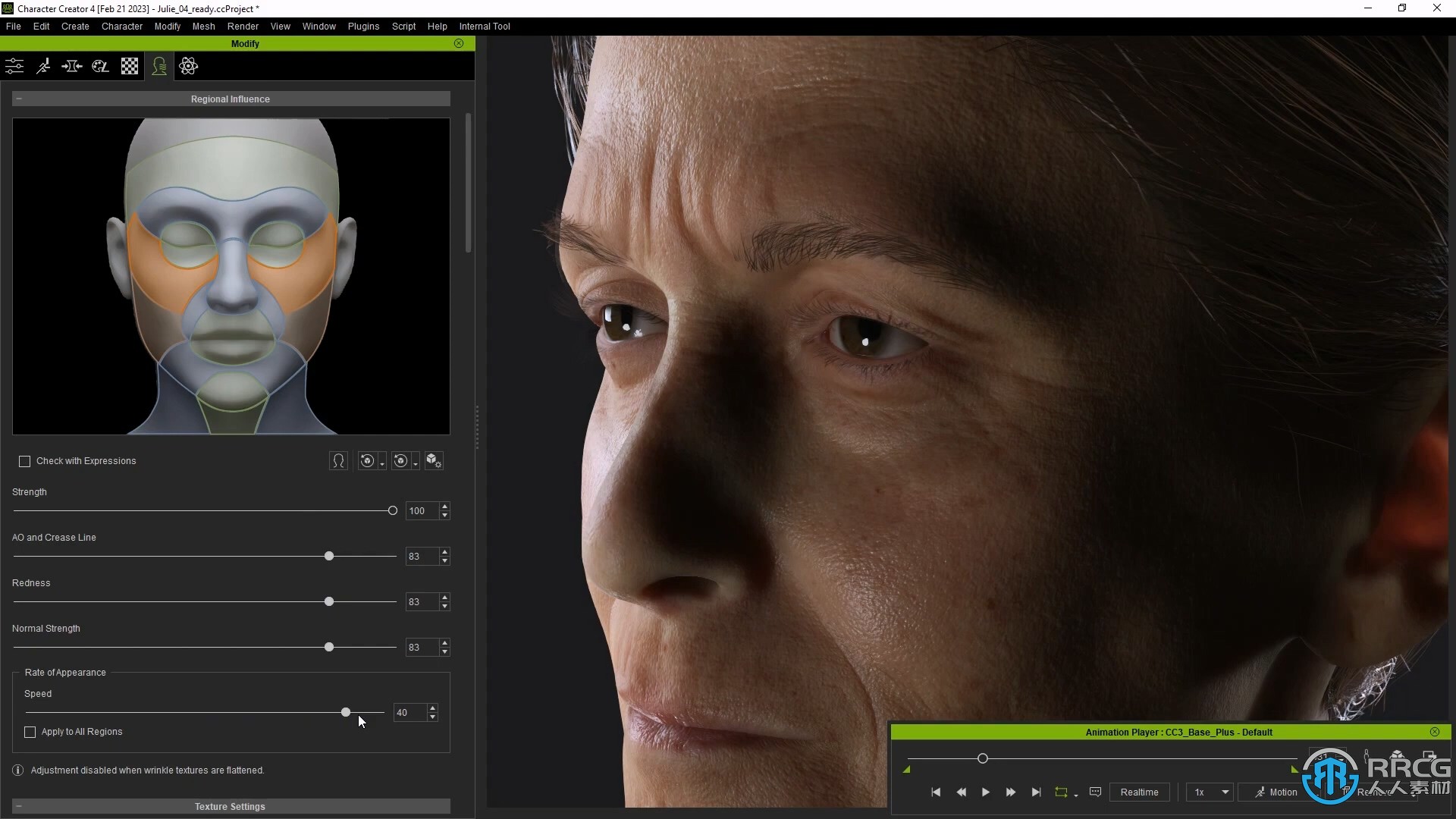Click the Strength slider handle

[x=392, y=510]
